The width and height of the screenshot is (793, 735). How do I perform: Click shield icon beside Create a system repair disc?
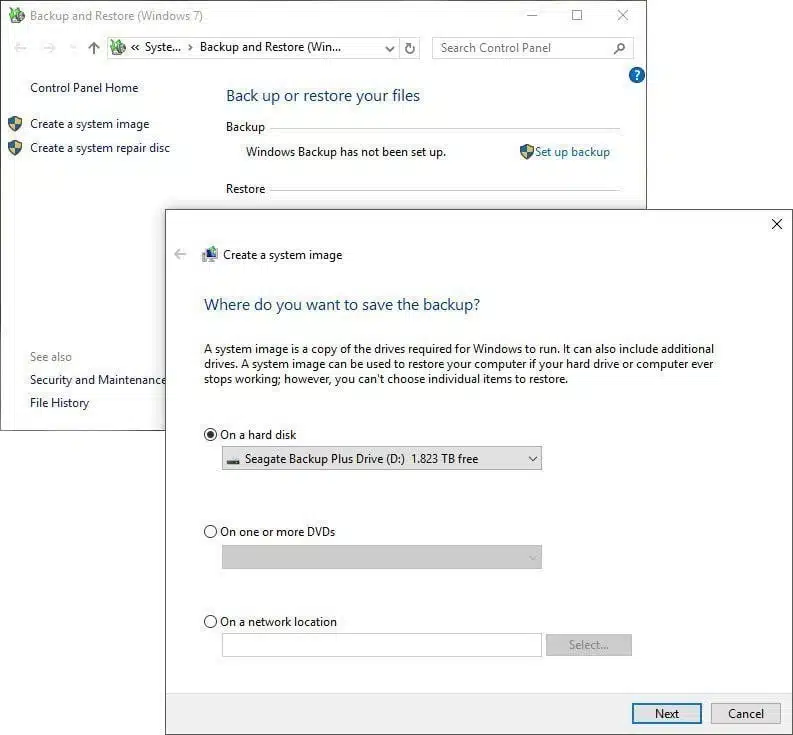tap(15, 148)
